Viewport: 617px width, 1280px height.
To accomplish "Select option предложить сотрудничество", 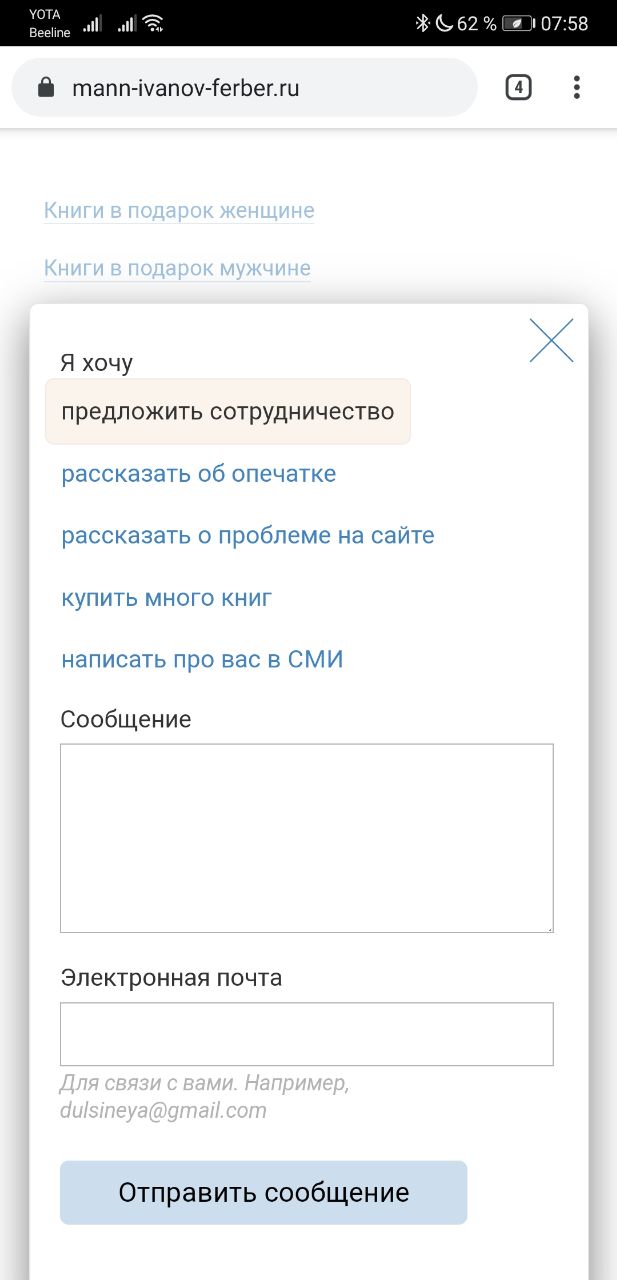I will pos(228,411).
